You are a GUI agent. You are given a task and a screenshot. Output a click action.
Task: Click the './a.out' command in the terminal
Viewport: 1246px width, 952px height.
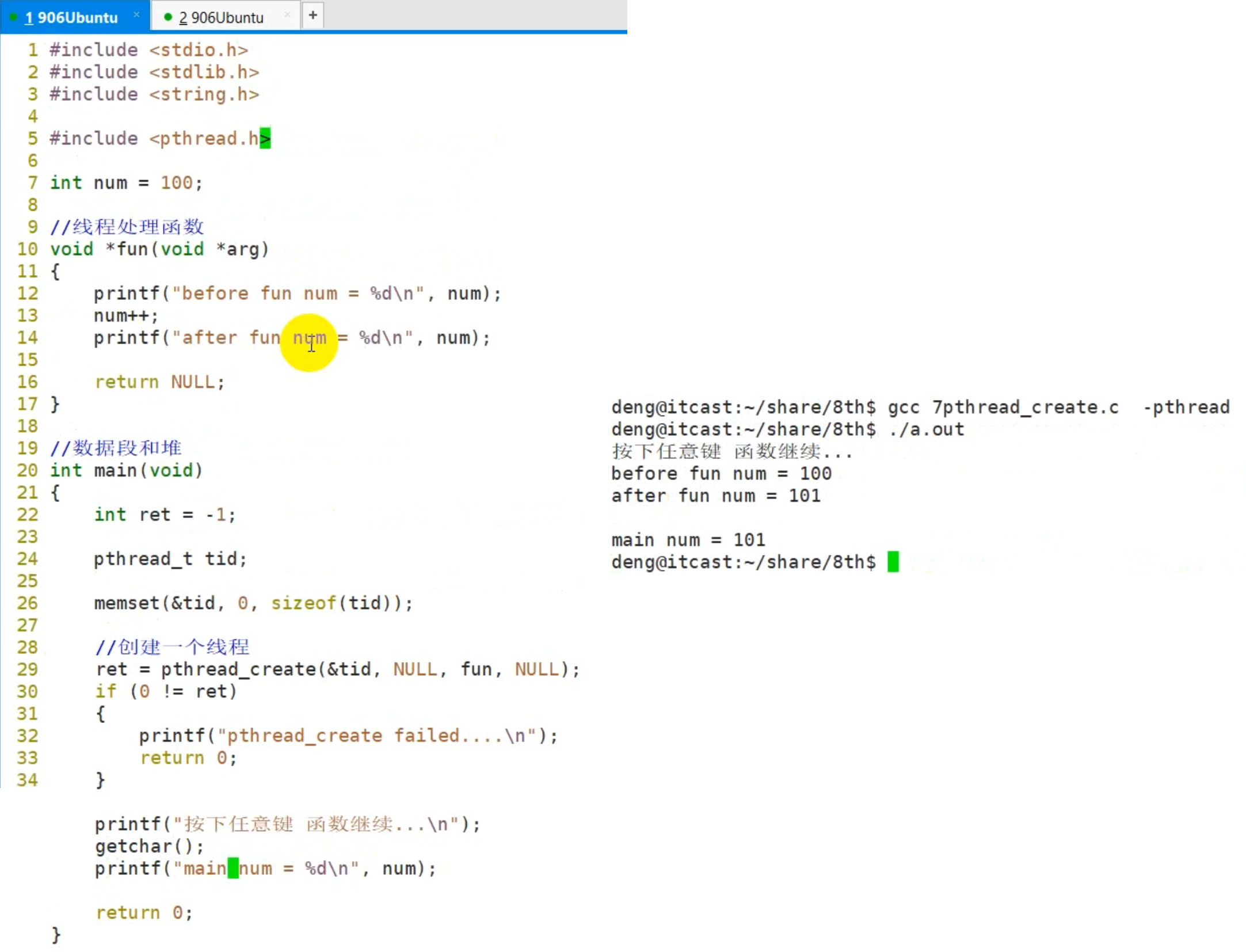pos(926,429)
